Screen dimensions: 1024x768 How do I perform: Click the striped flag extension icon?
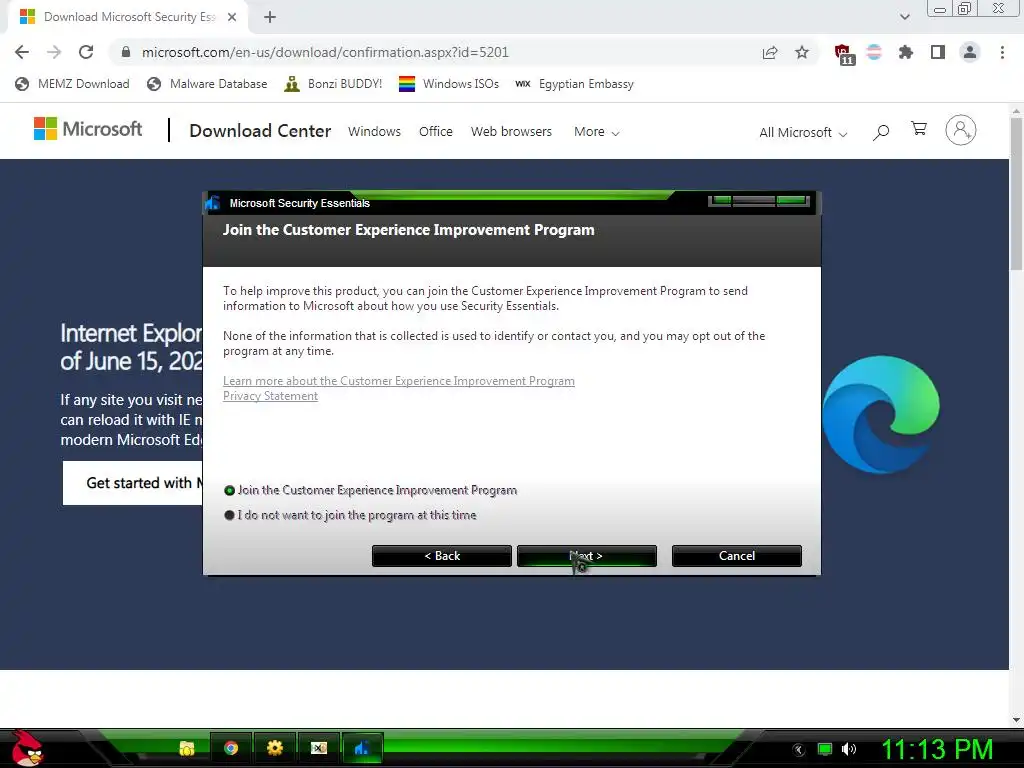tap(874, 52)
